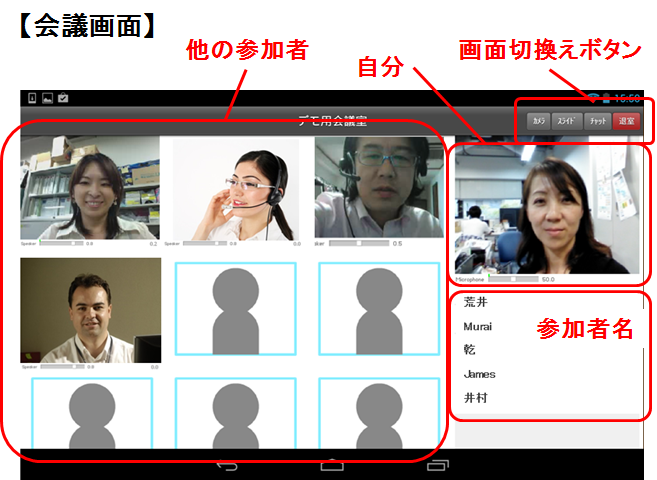Select empty slot below the lanyard man video
The width and height of the screenshot is (657, 480).
(x=92, y=413)
